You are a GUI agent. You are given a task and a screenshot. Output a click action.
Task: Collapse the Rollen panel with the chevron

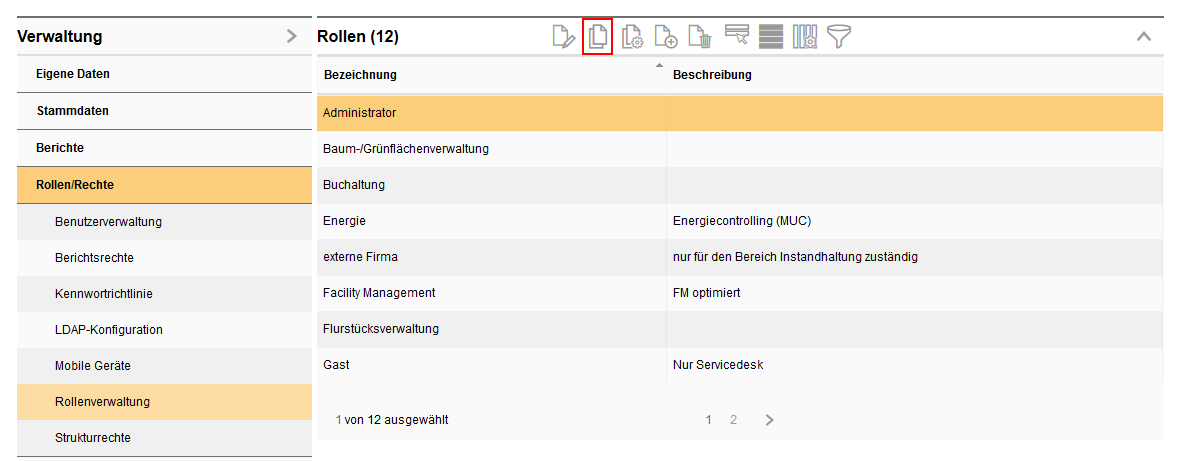pyautogui.click(x=1144, y=37)
